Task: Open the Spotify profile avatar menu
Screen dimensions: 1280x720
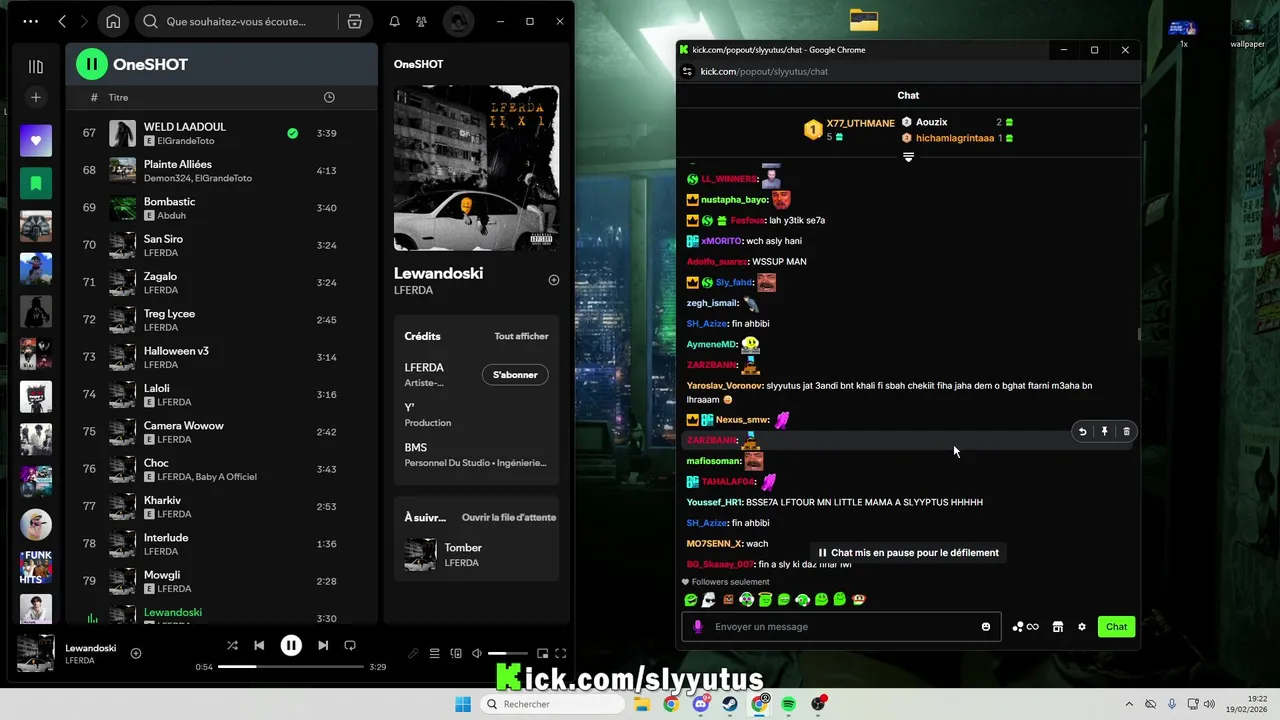Action: tap(458, 21)
